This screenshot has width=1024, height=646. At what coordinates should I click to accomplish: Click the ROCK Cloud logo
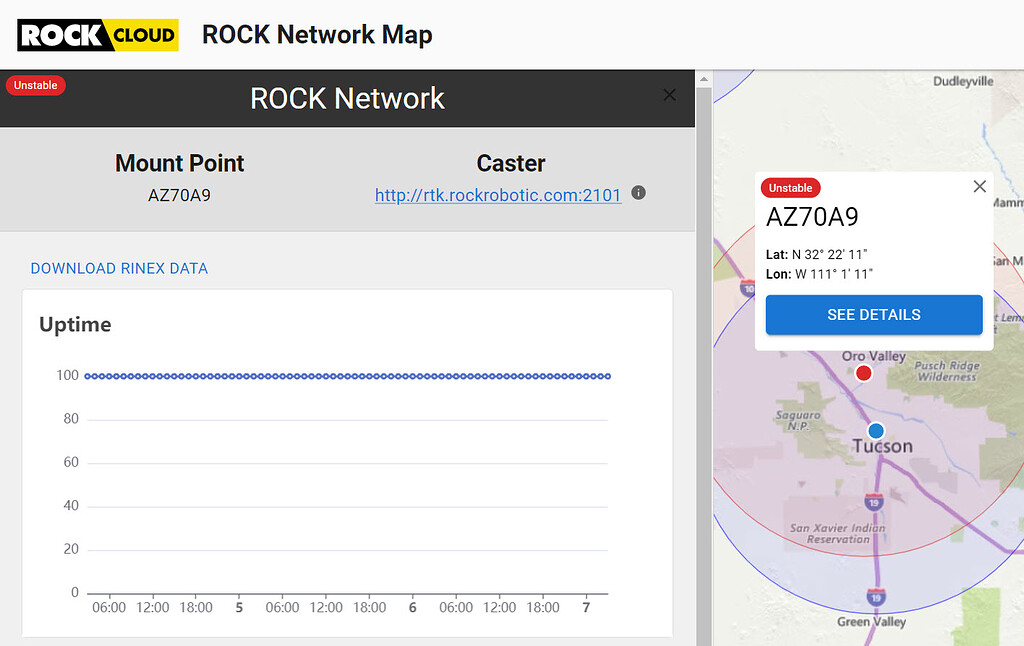(98, 35)
